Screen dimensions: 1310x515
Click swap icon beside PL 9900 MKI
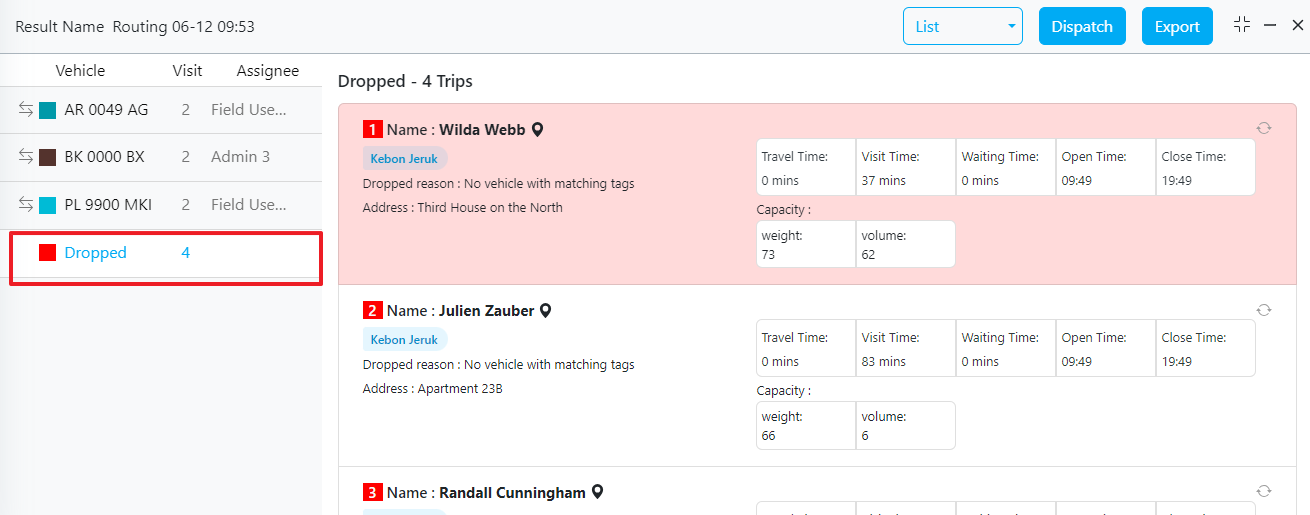(x=26, y=205)
